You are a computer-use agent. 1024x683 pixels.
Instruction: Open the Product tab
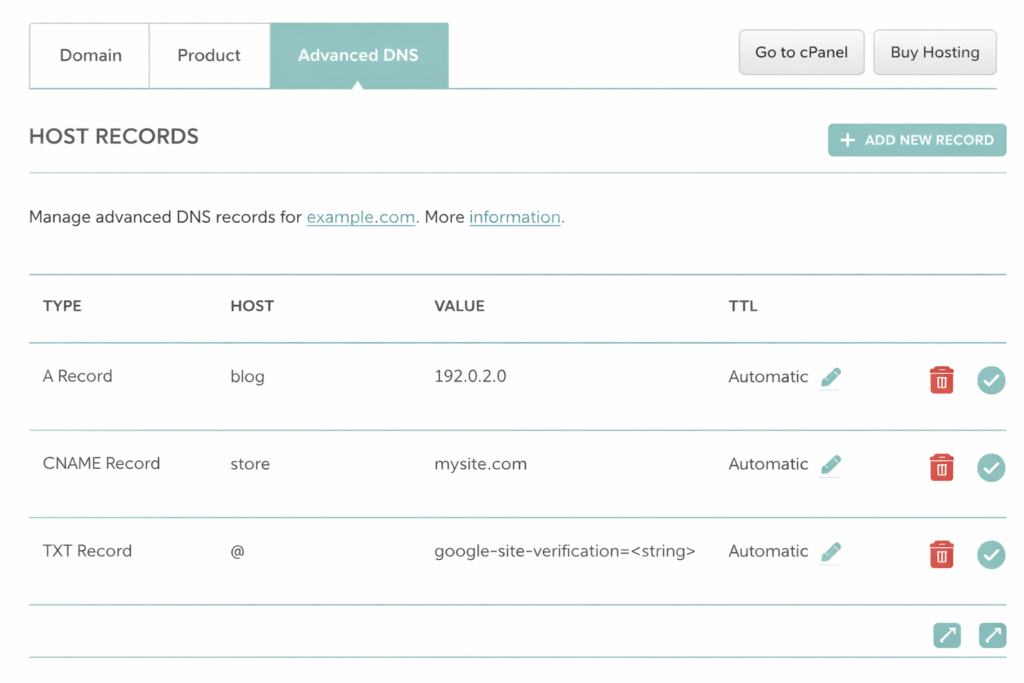209,55
